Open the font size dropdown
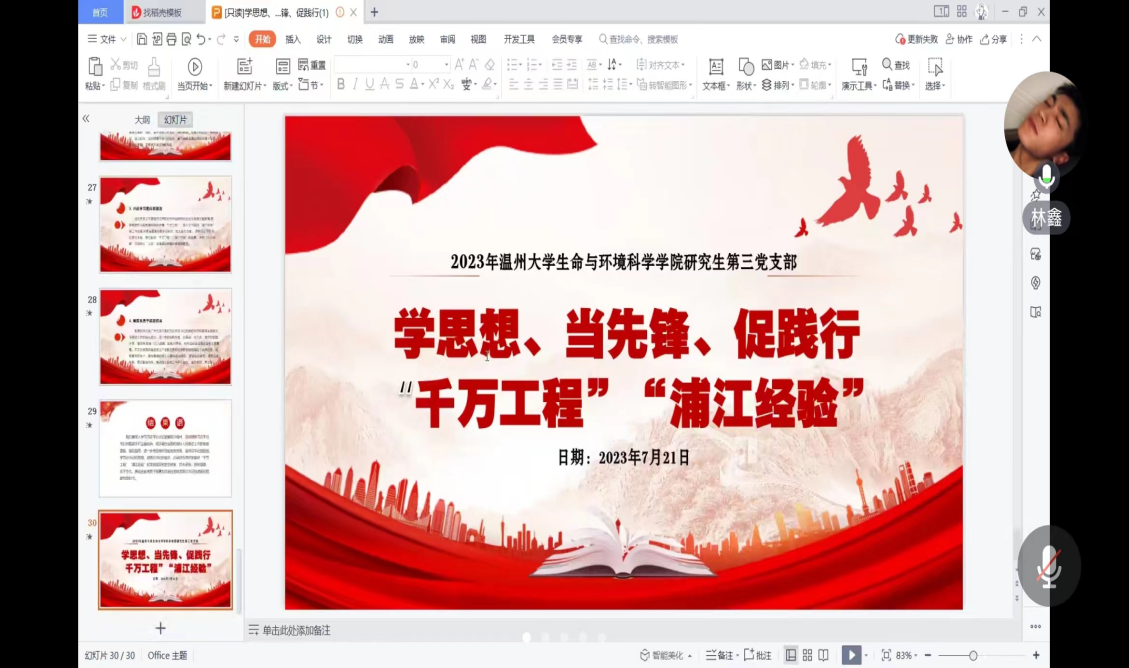 [x=445, y=64]
